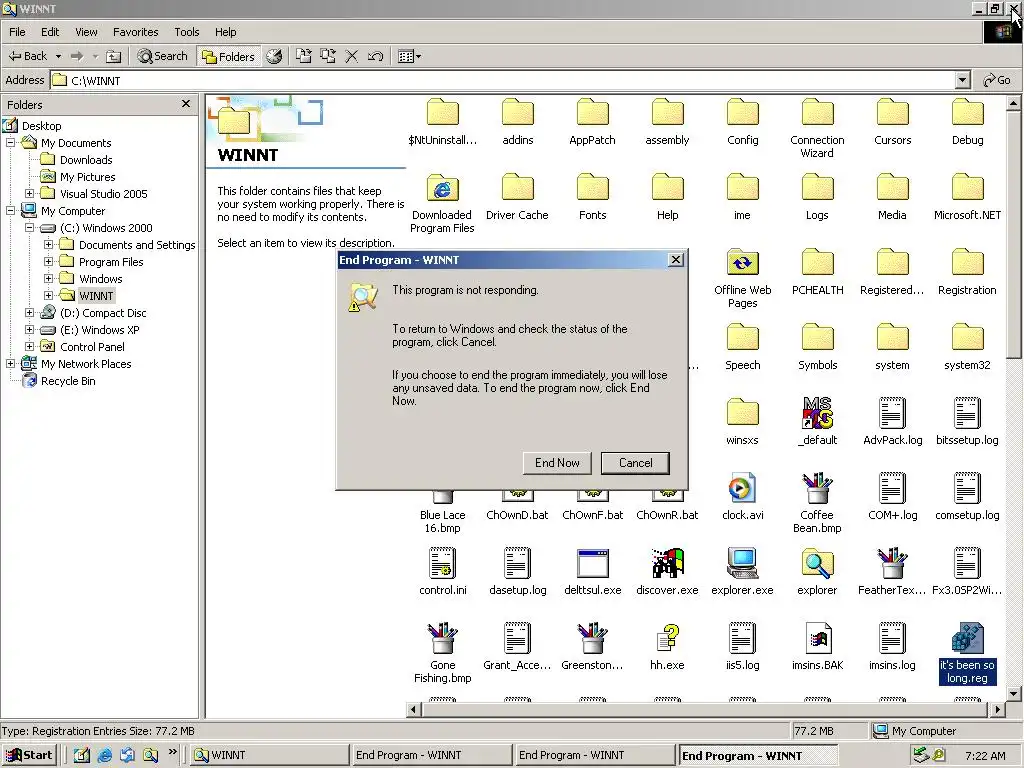Screen dimensions: 1024x768
Task: Open the File menu
Action: tap(17, 32)
